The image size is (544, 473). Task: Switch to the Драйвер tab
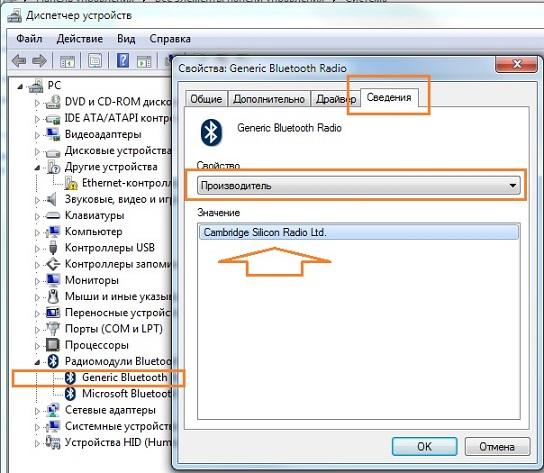(x=336, y=99)
